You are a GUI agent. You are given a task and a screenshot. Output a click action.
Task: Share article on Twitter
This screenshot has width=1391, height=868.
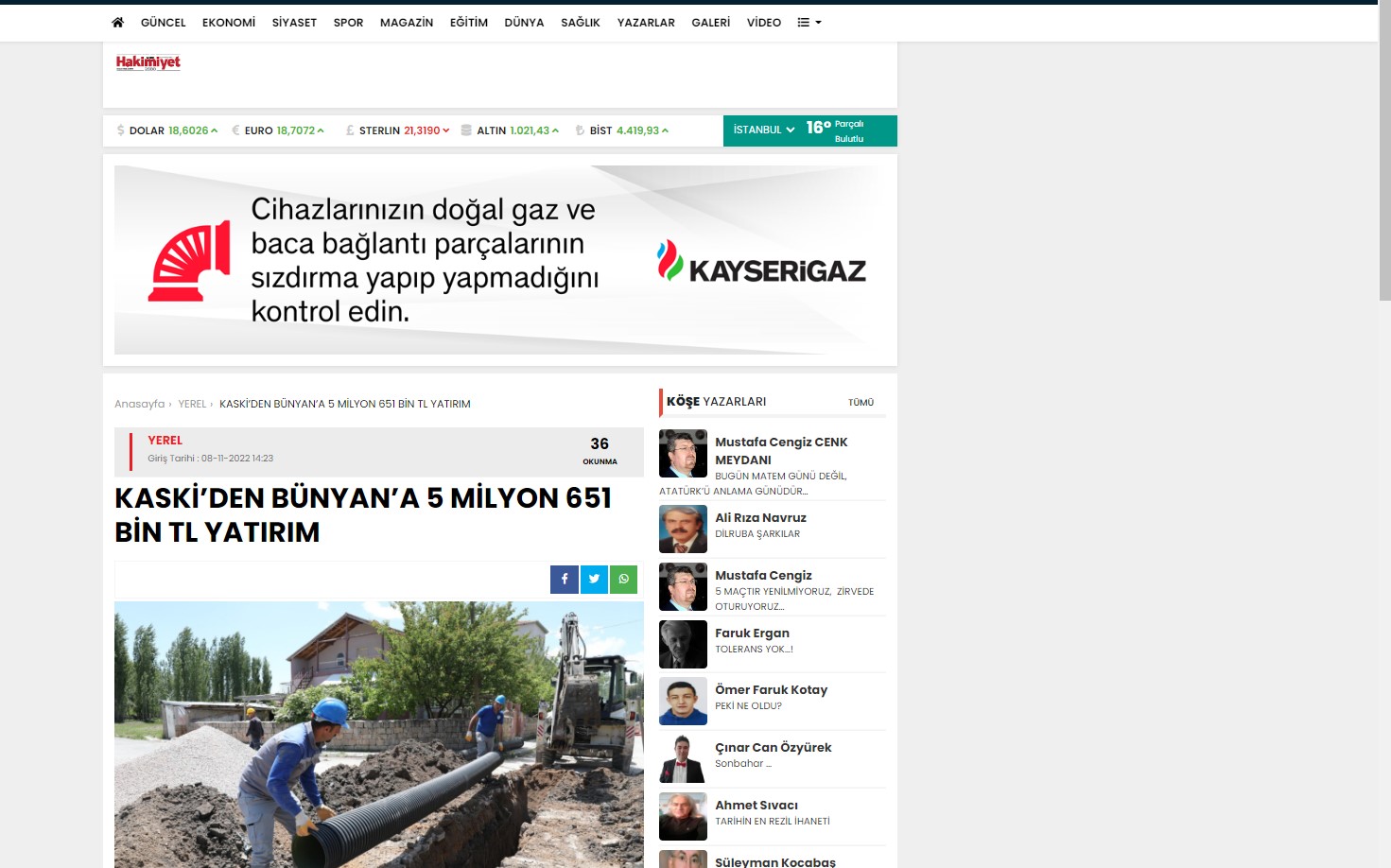point(594,579)
